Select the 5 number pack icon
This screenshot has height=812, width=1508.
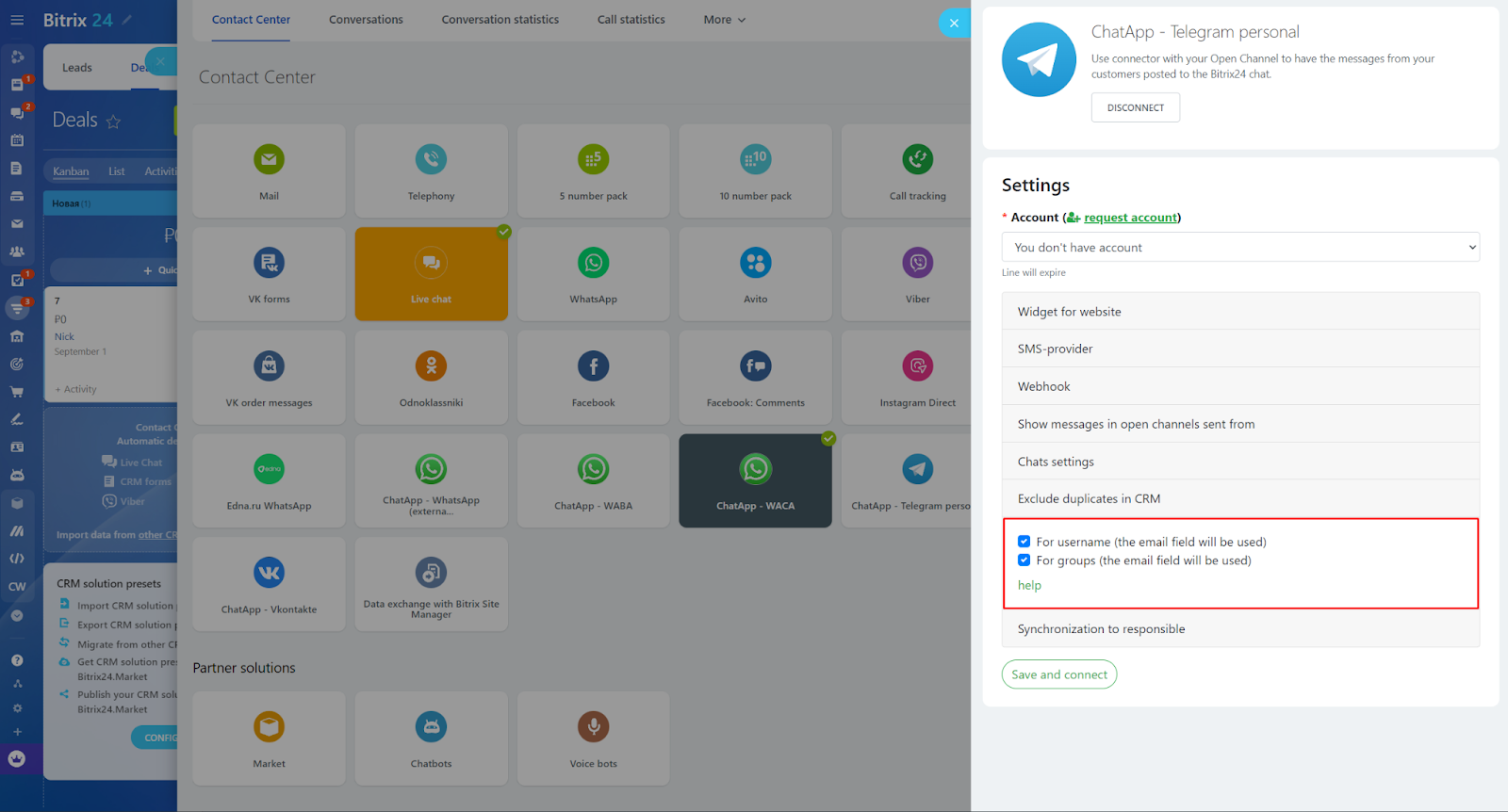pos(593,159)
